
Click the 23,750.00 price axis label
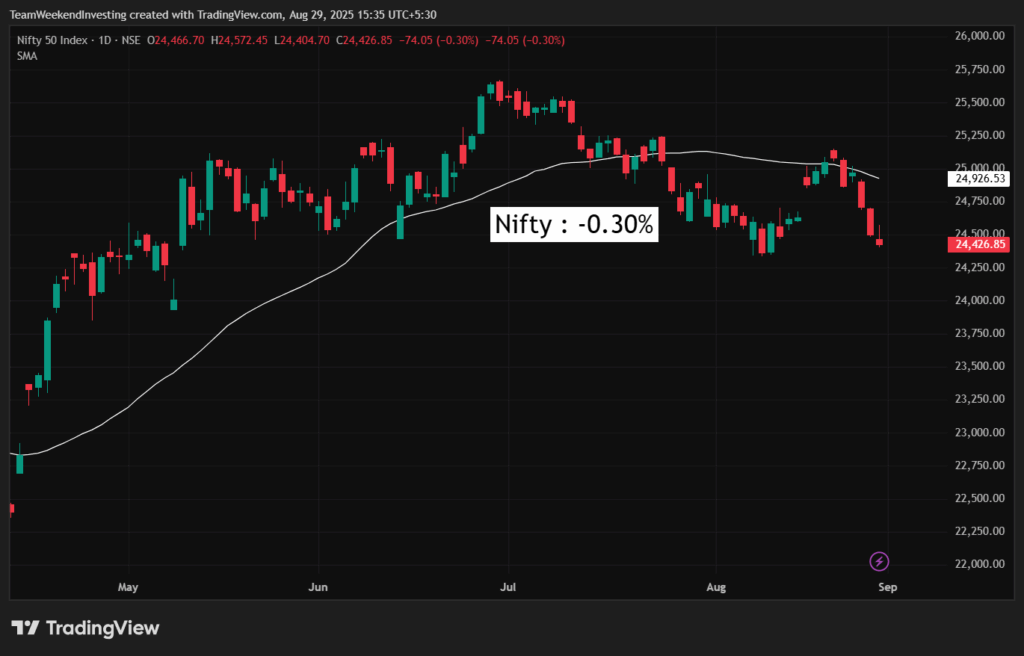coord(980,333)
